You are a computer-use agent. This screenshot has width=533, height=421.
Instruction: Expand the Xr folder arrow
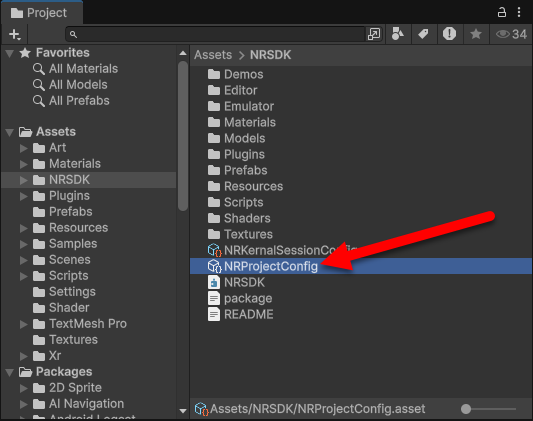(23, 356)
